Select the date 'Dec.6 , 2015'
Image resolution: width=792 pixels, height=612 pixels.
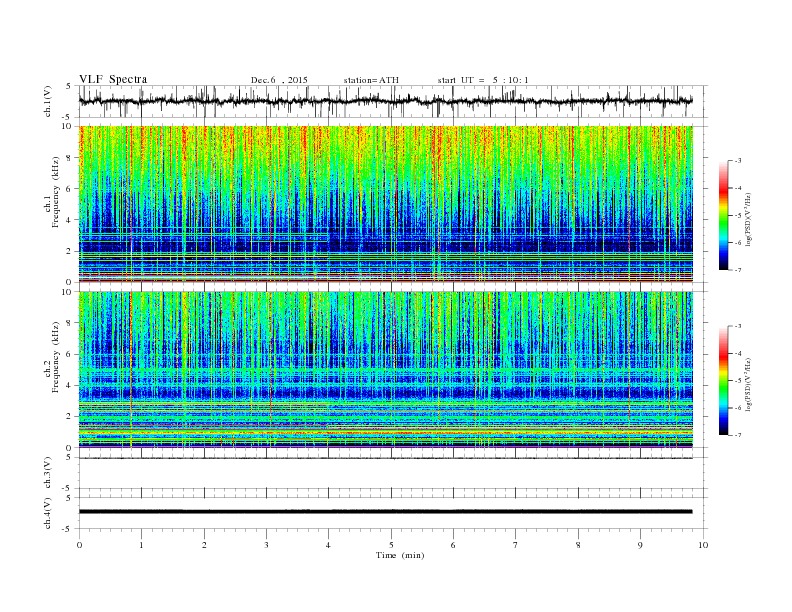click(x=279, y=80)
